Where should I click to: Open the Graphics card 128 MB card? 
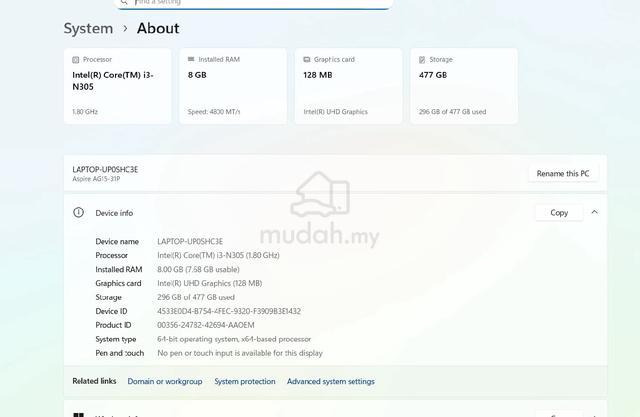(x=349, y=86)
